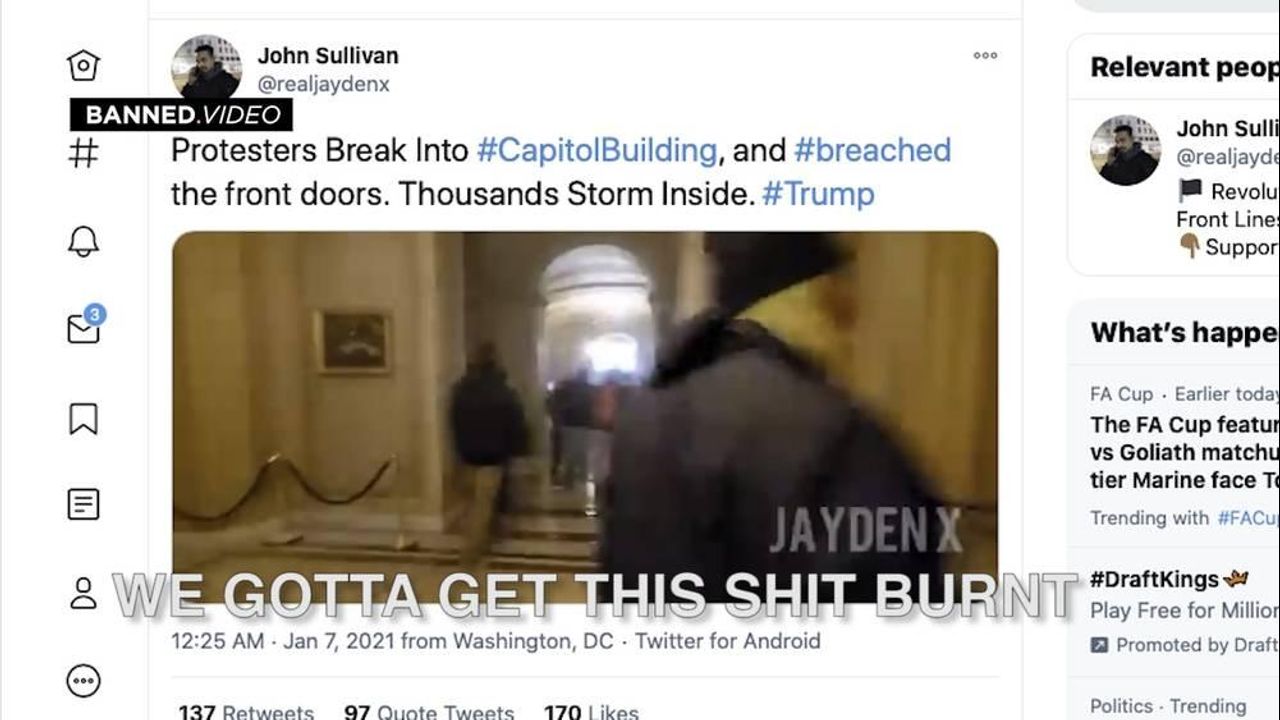Click the #breached hashtag link
This screenshot has width=1280, height=720.
[x=872, y=150]
